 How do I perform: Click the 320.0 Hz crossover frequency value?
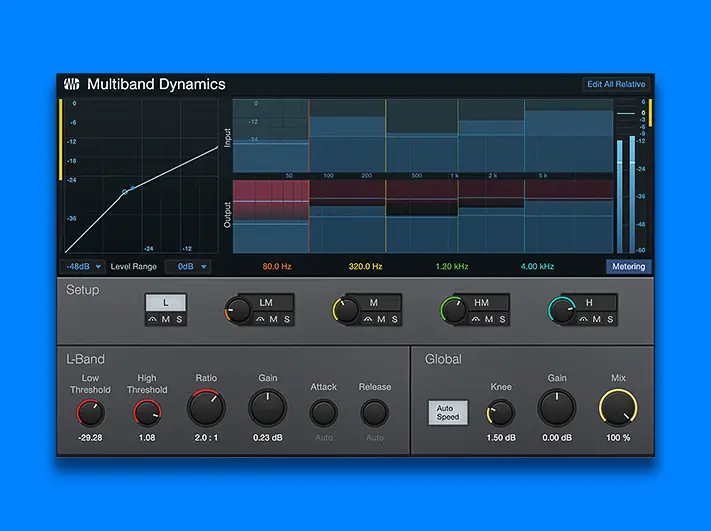(x=366, y=267)
